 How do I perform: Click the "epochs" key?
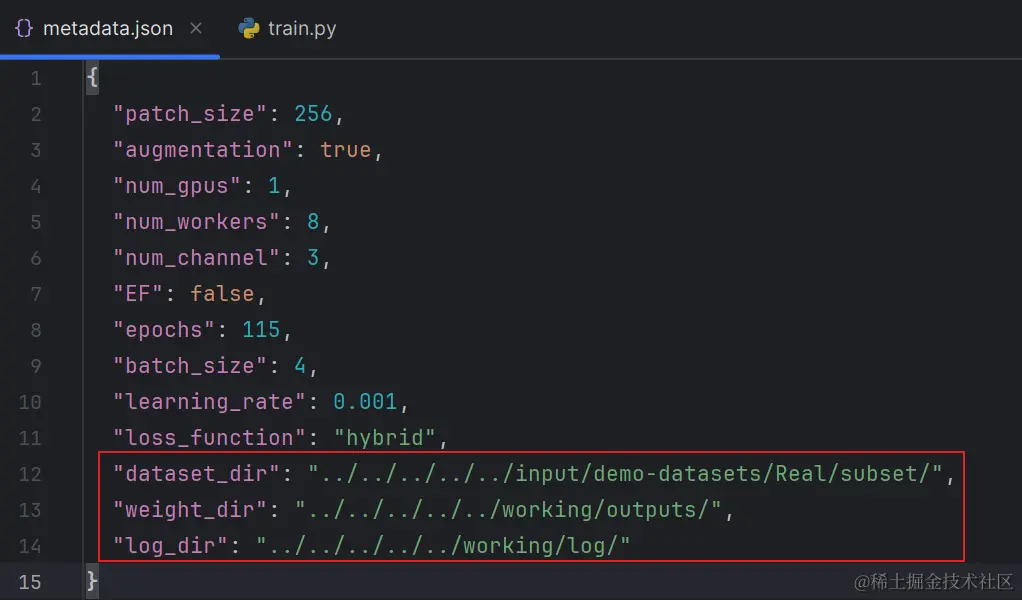coord(164,330)
